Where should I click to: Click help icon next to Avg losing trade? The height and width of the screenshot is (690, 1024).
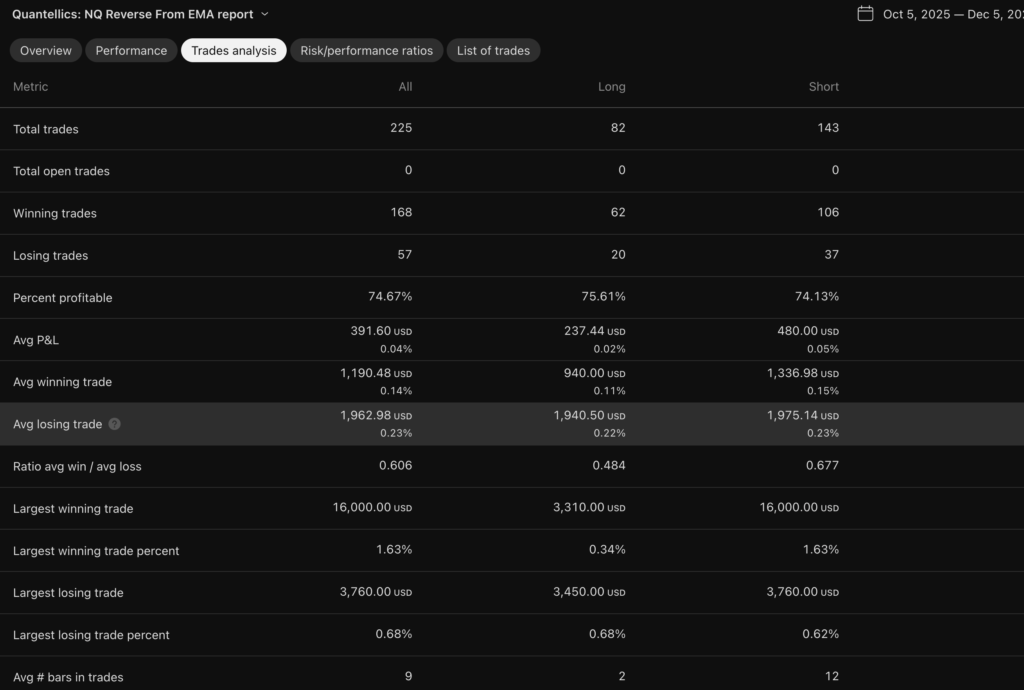[114, 424]
